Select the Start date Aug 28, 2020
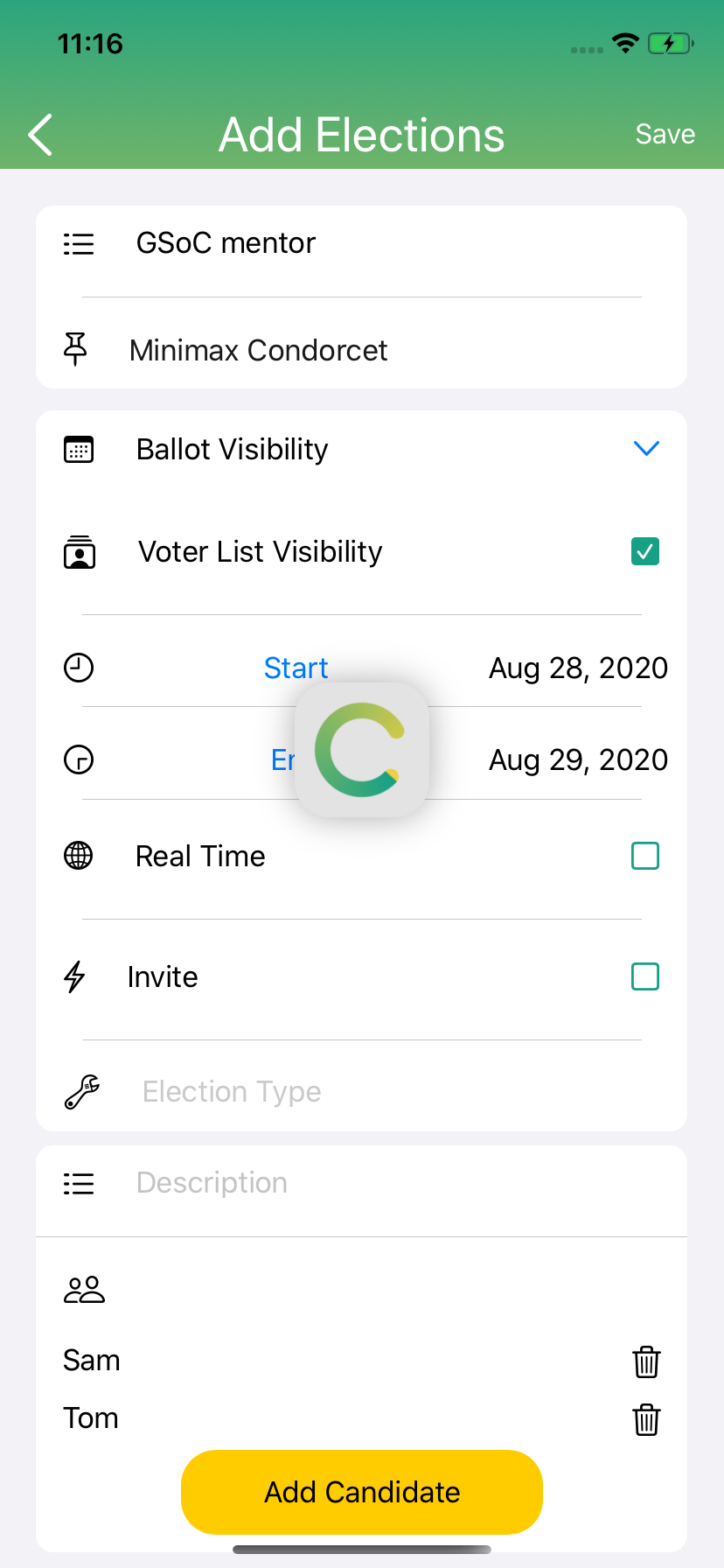 click(x=578, y=668)
